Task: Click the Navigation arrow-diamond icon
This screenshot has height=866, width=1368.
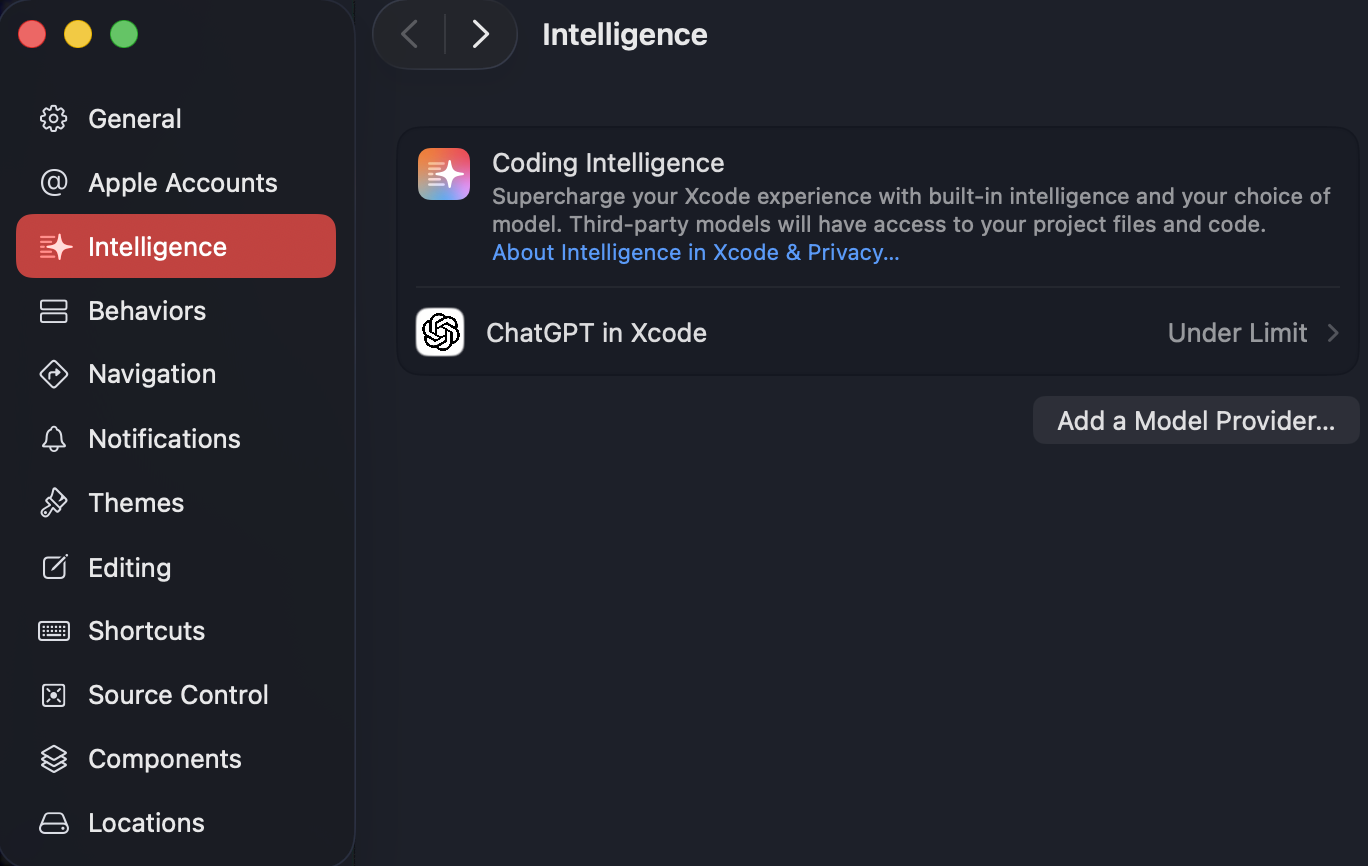Action: point(53,374)
